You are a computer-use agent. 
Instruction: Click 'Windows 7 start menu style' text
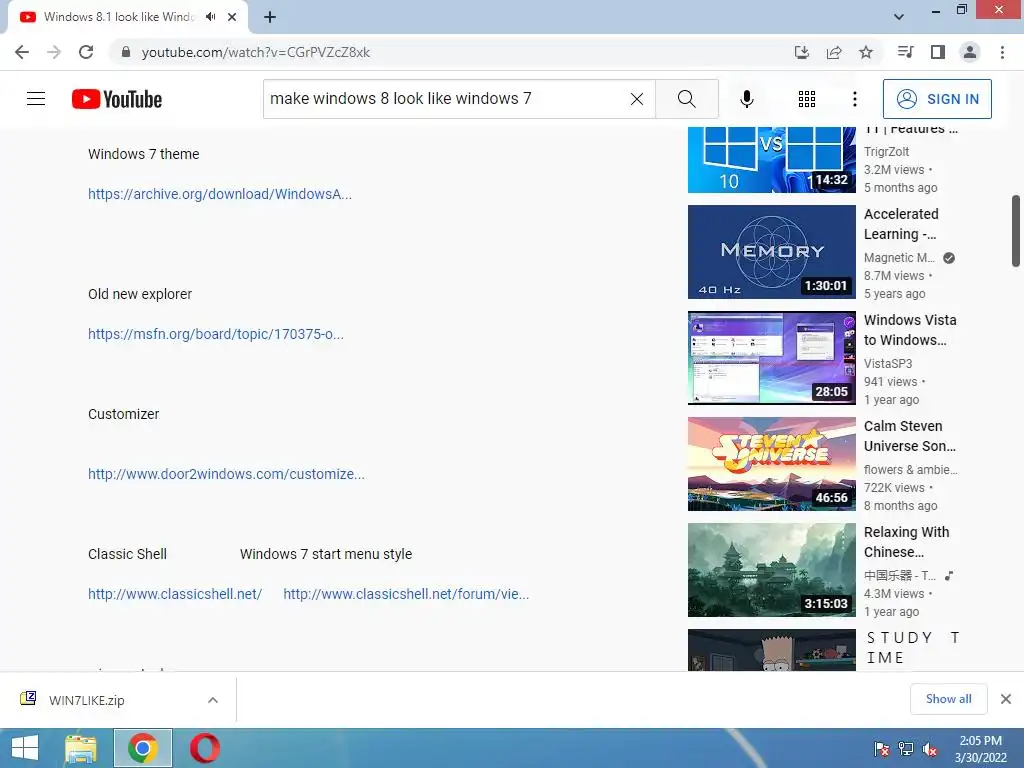(x=326, y=554)
